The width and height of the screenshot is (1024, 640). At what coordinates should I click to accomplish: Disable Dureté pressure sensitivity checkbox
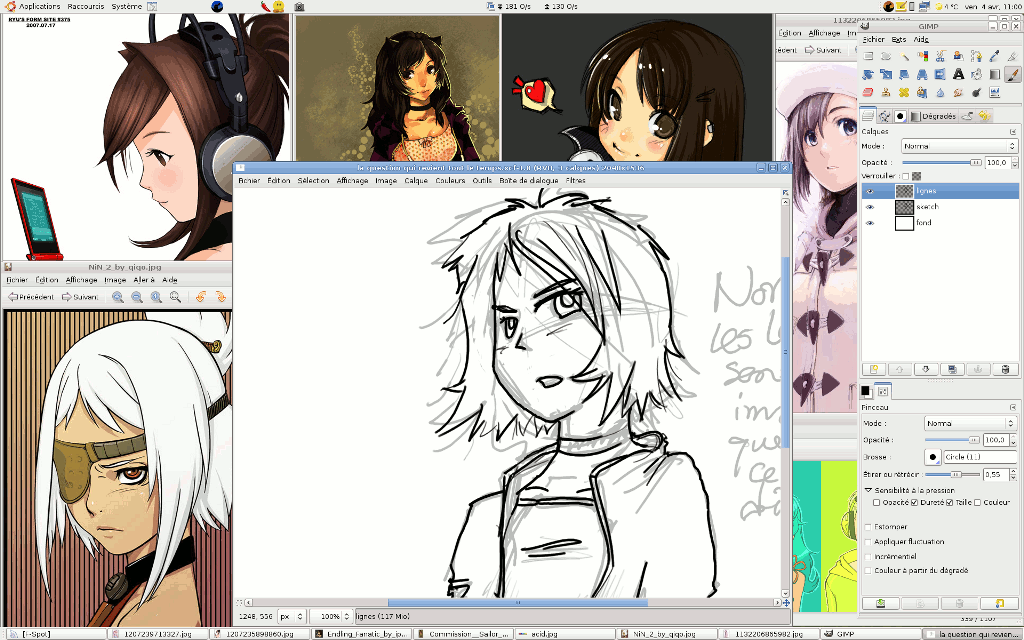(914, 502)
